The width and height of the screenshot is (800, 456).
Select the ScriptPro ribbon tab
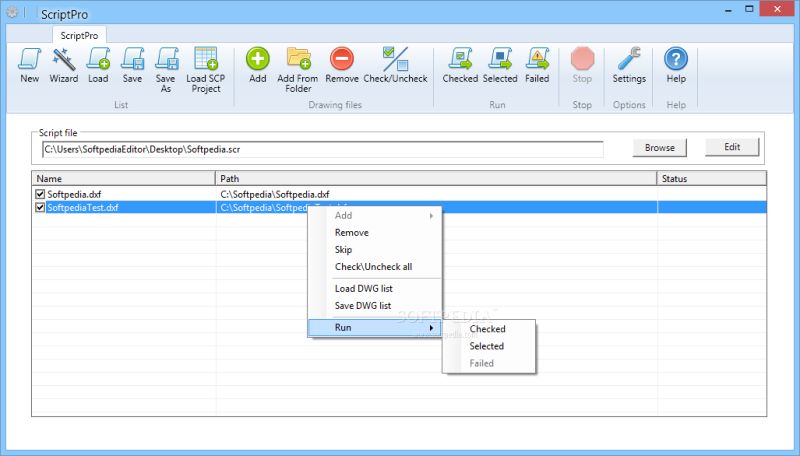click(x=79, y=35)
